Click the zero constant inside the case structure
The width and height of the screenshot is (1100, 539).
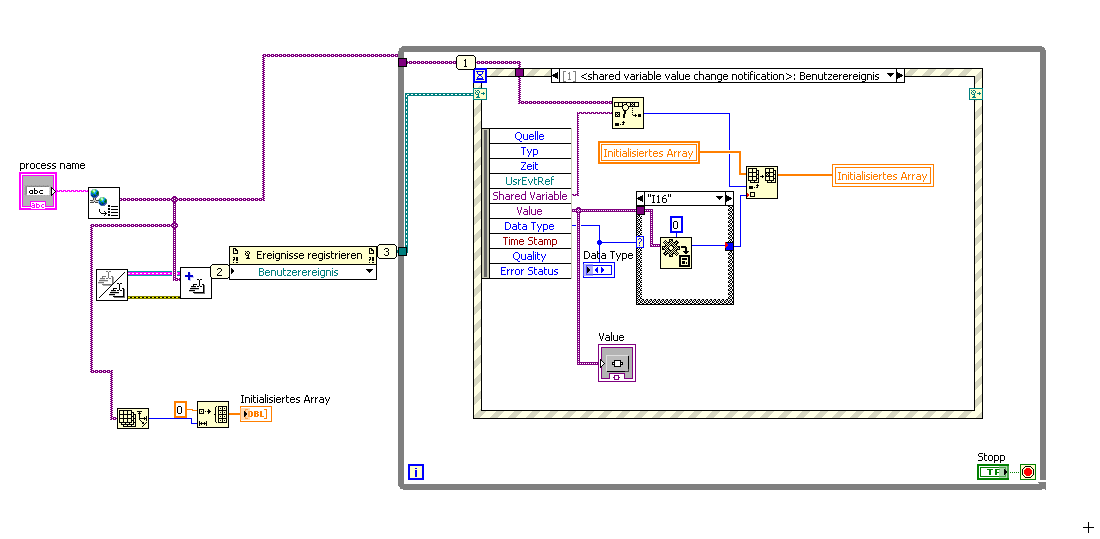[676, 224]
